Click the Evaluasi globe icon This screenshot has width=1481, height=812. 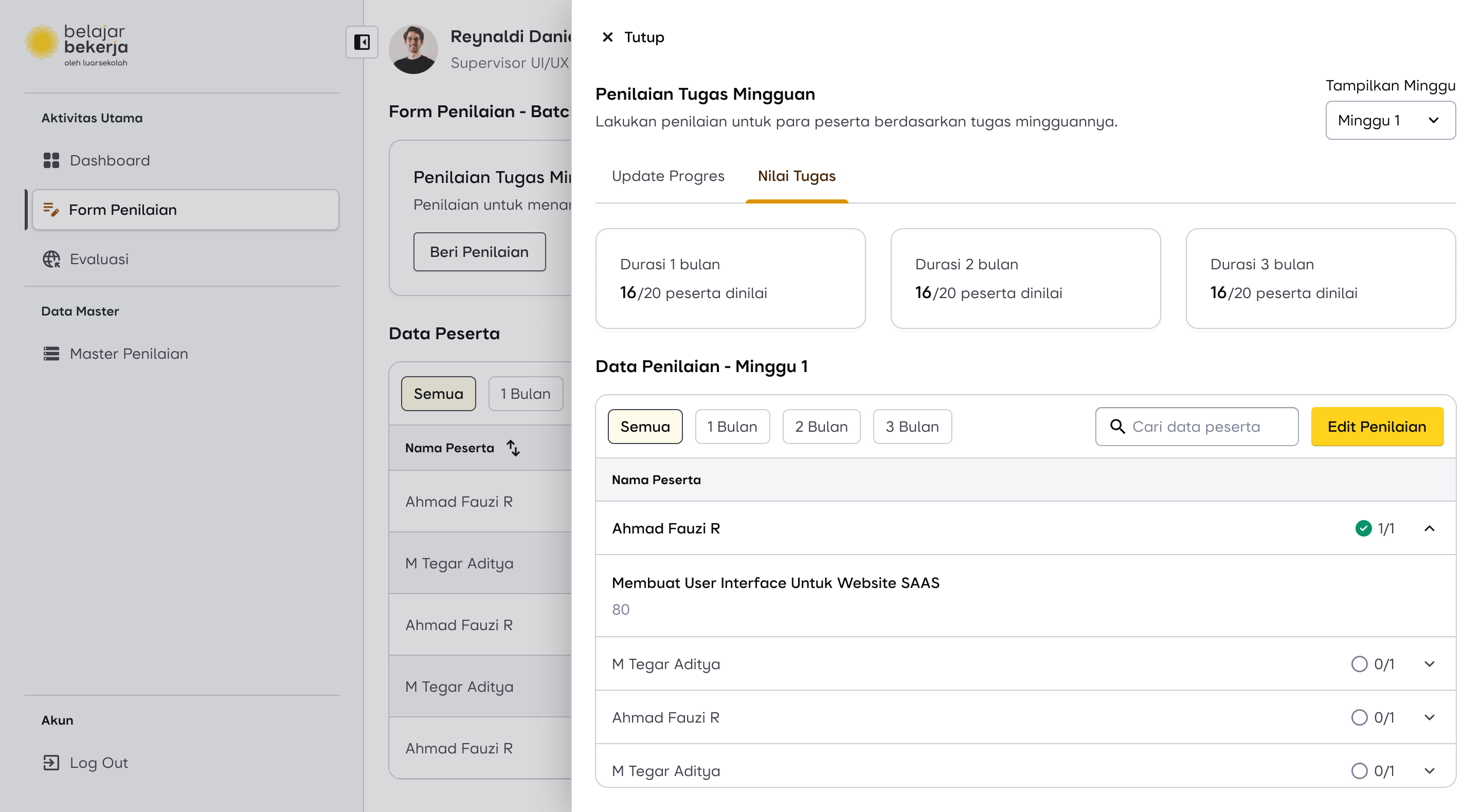[51, 259]
